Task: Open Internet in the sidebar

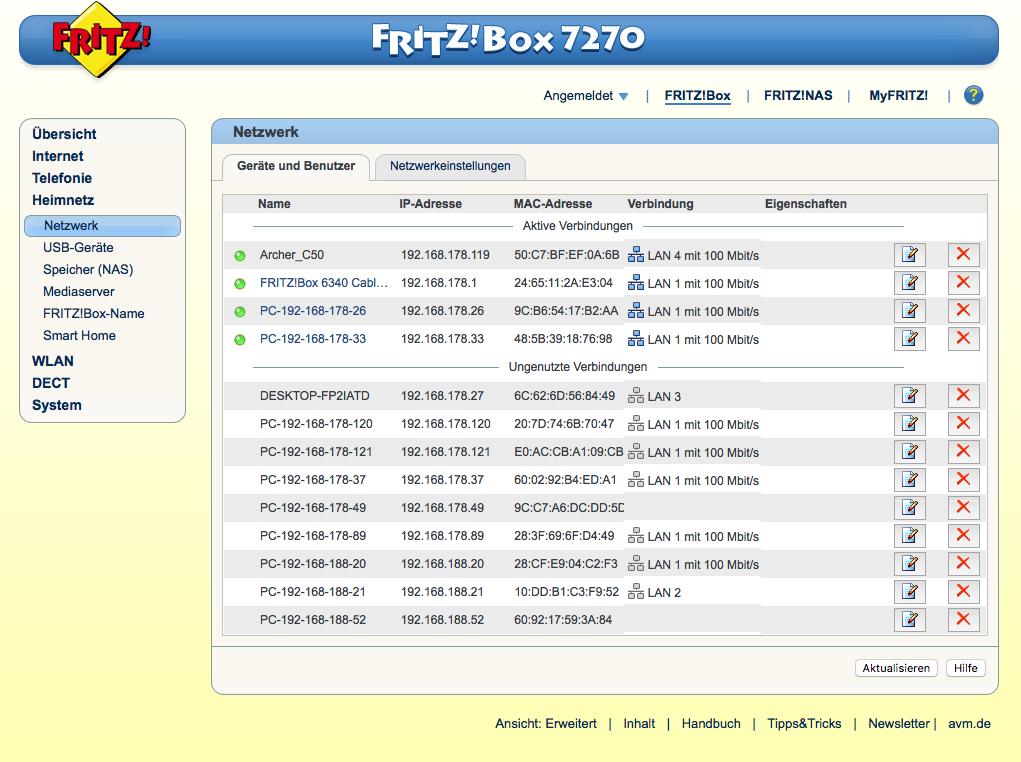Action: click(57, 156)
